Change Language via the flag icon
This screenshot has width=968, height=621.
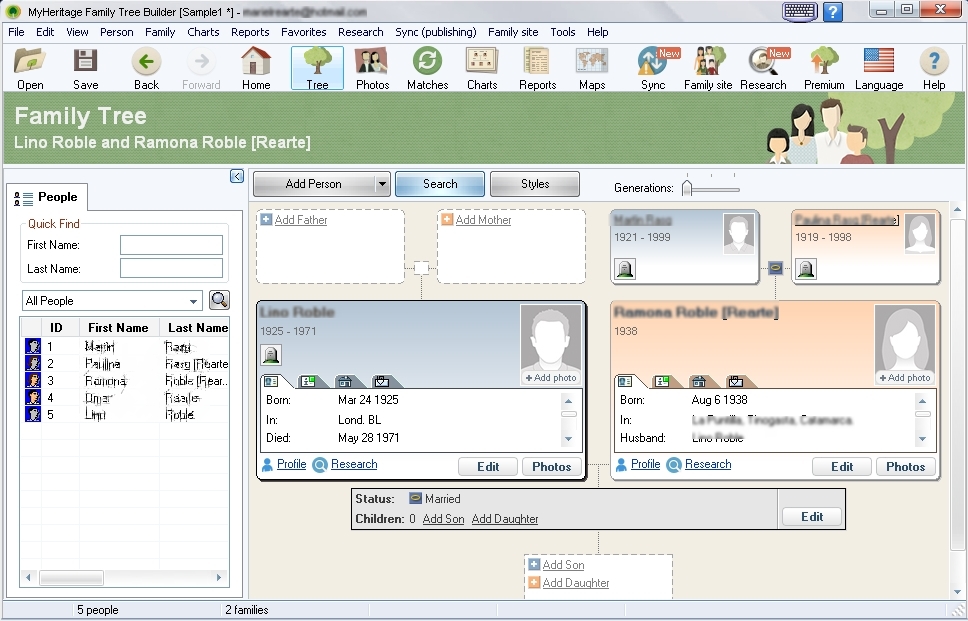[x=879, y=69]
